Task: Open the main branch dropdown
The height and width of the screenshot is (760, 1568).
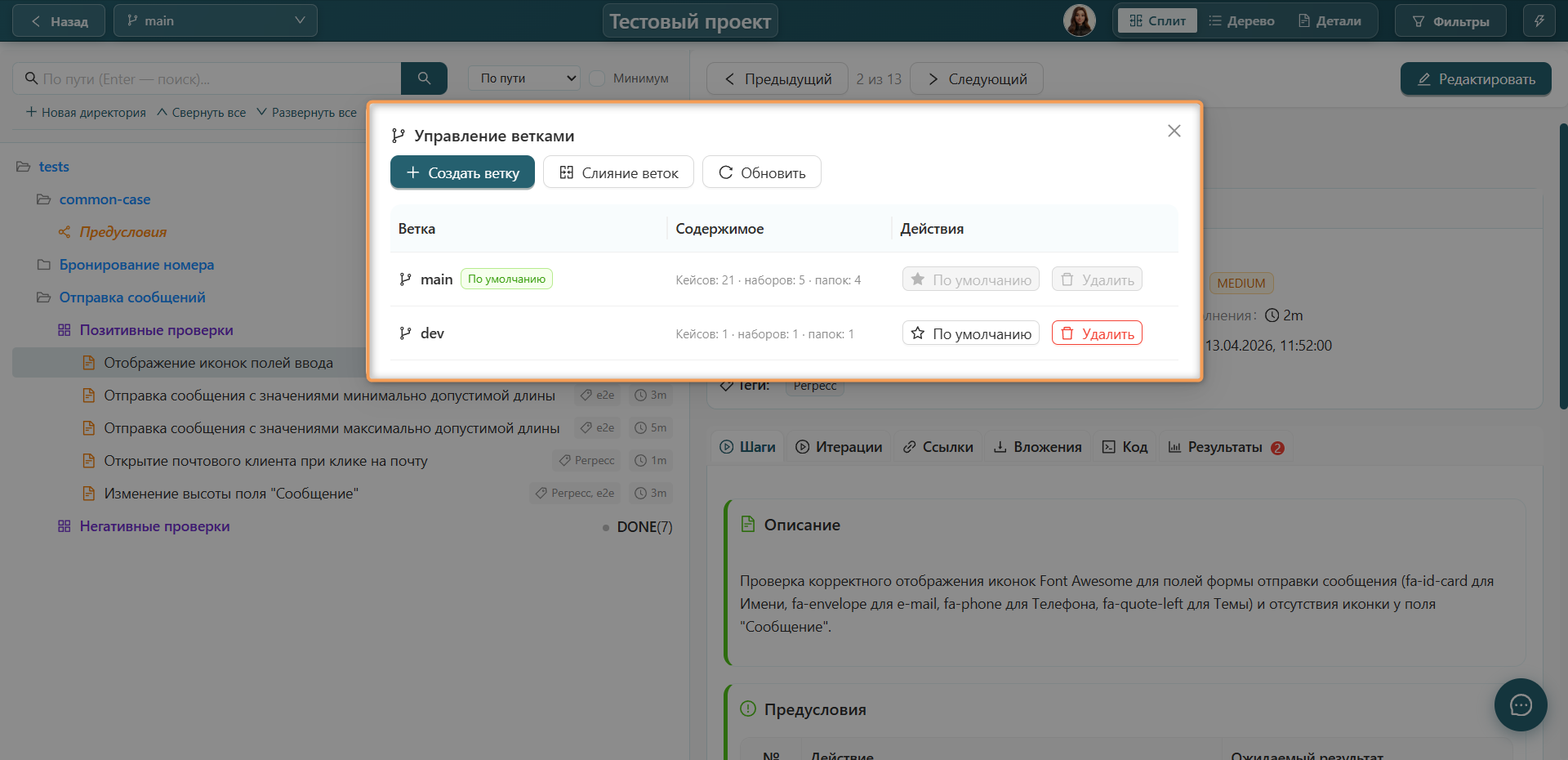Action: (216, 21)
